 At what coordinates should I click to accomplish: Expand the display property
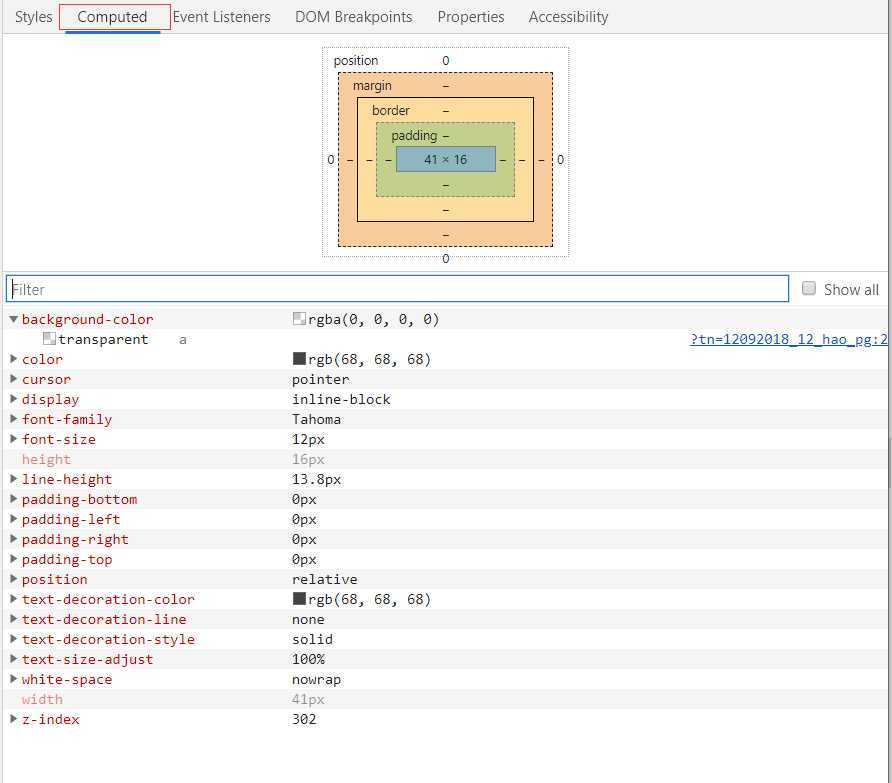[x=14, y=399]
